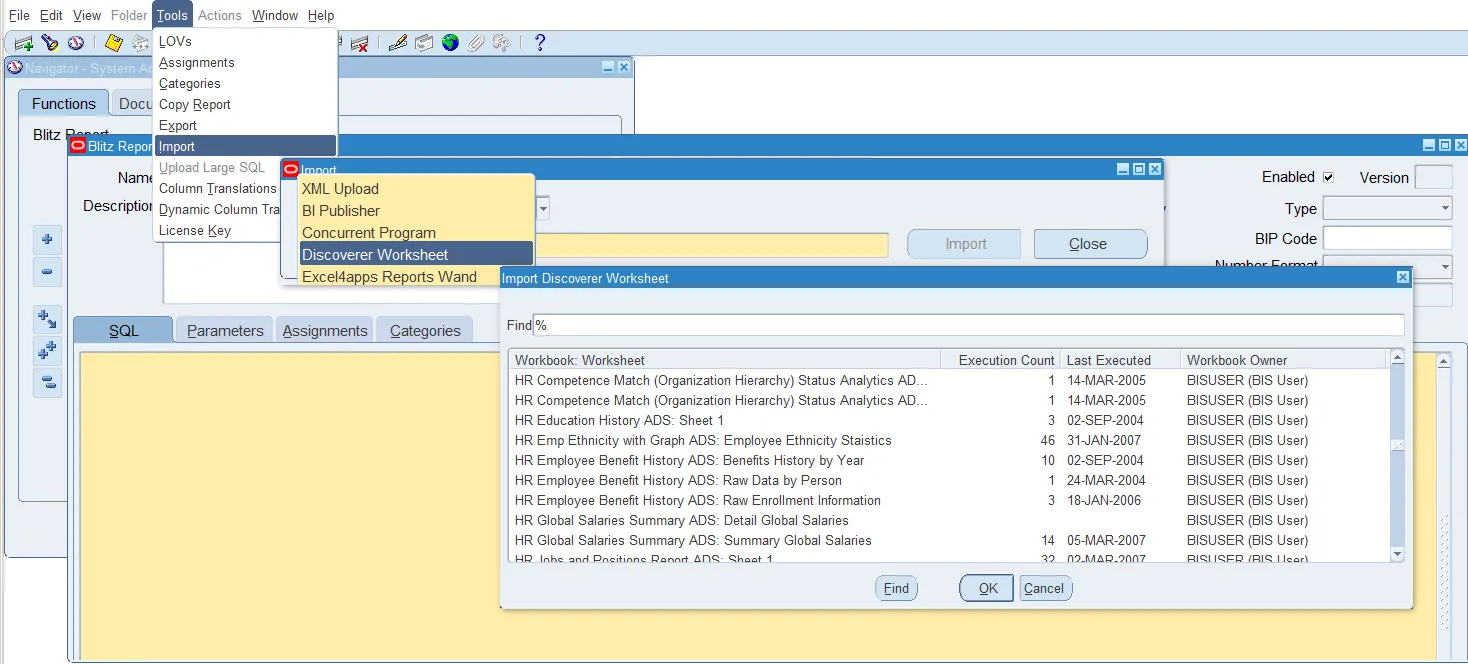Click the Navigator window title icon
1468x664 pixels.
point(15,67)
